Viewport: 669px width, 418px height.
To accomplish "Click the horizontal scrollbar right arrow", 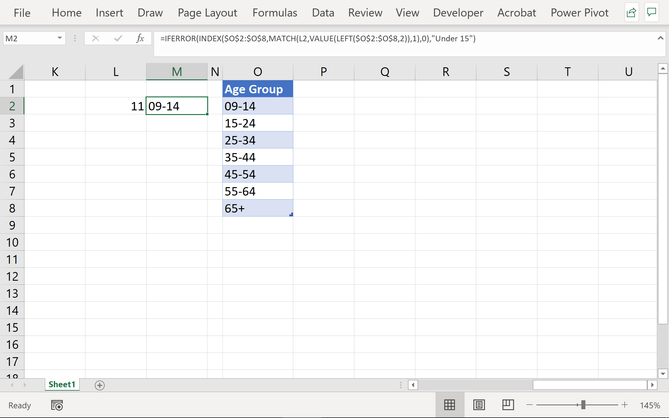I will pyautogui.click(x=652, y=385).
